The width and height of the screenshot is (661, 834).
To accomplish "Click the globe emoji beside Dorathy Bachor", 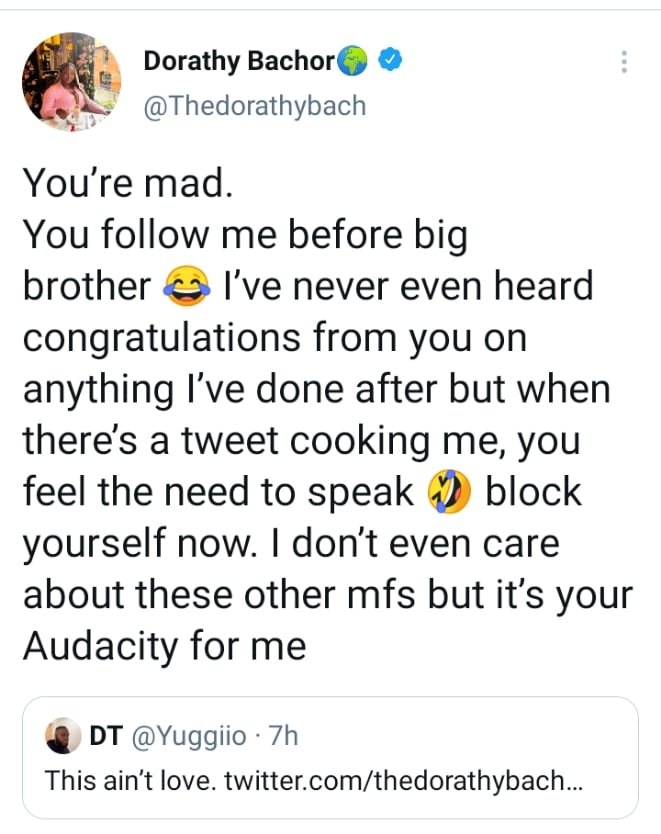I will [x=357, y=61].
